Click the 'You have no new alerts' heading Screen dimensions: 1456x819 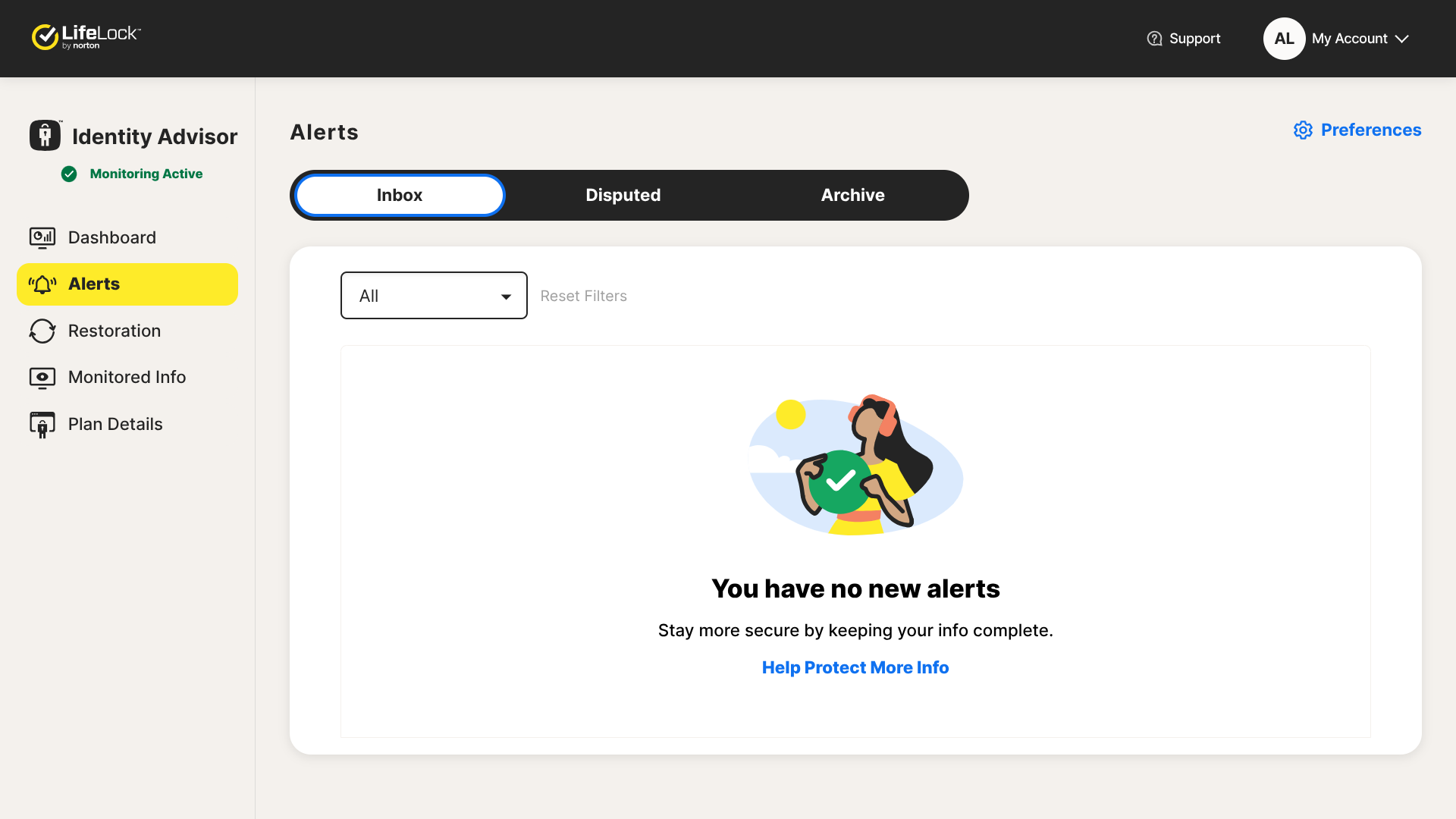(x=855, y=589)
